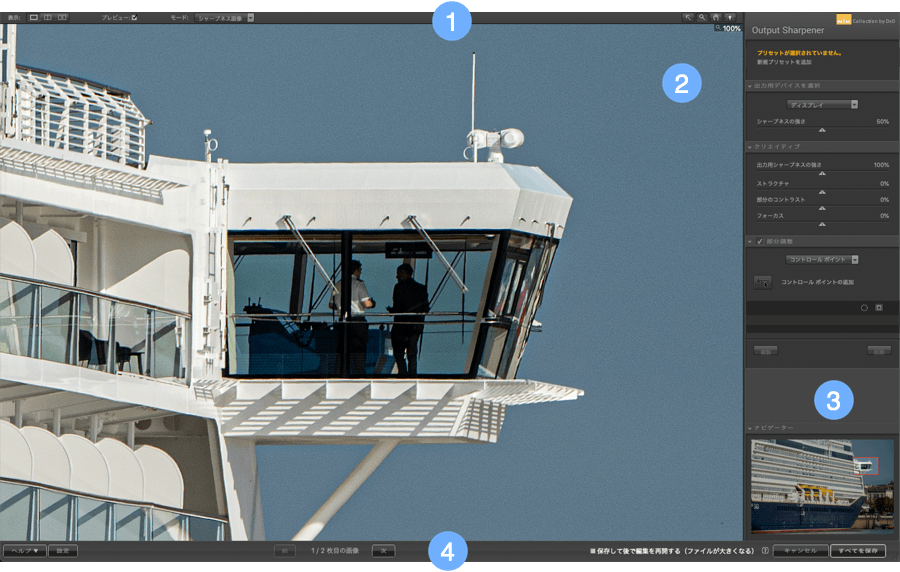The width and height of the screenshot is (900, 572).
Task: Collapse the 部分調整 section arrow
Action: click(x=750, y=242)
